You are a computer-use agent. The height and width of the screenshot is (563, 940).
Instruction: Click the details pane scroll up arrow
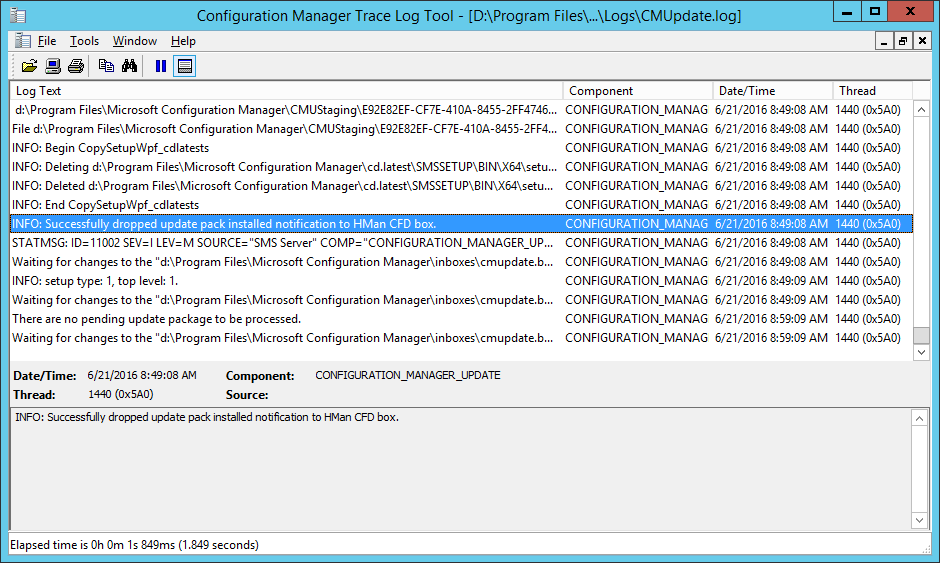pyautogui.click(x=919, y=418)
